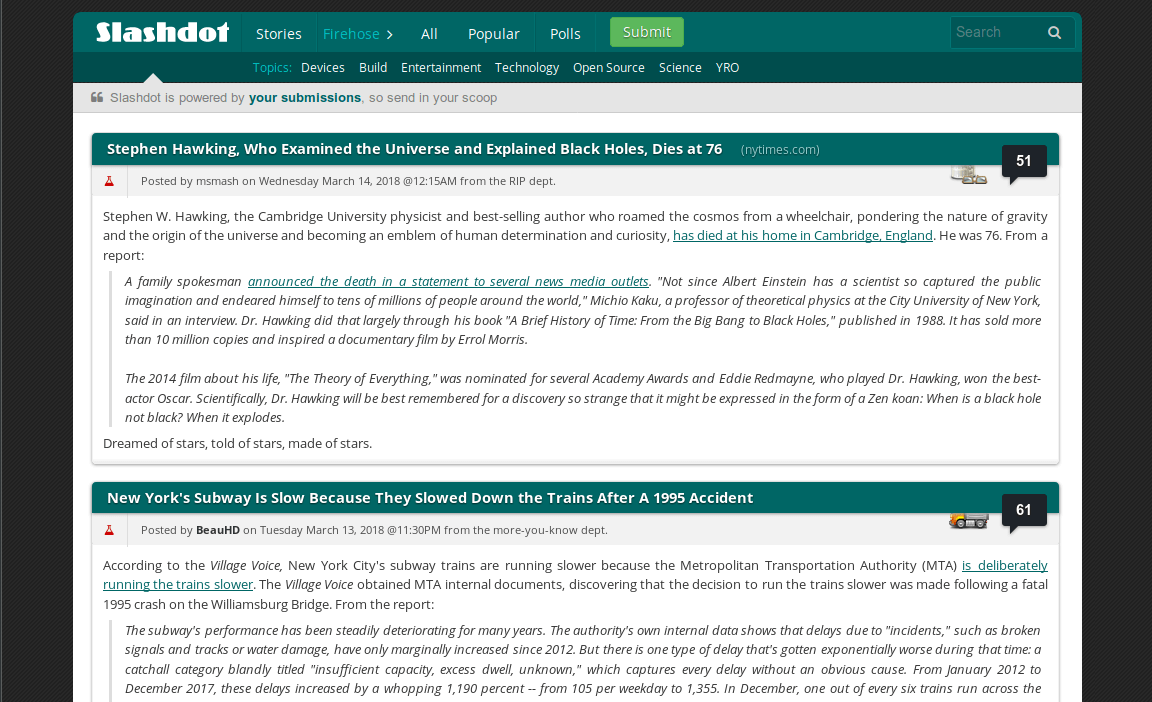The height and width of the screenshot is (702, 1152).
Task: Go to Popular stories
Action: [x=493, y=34]
